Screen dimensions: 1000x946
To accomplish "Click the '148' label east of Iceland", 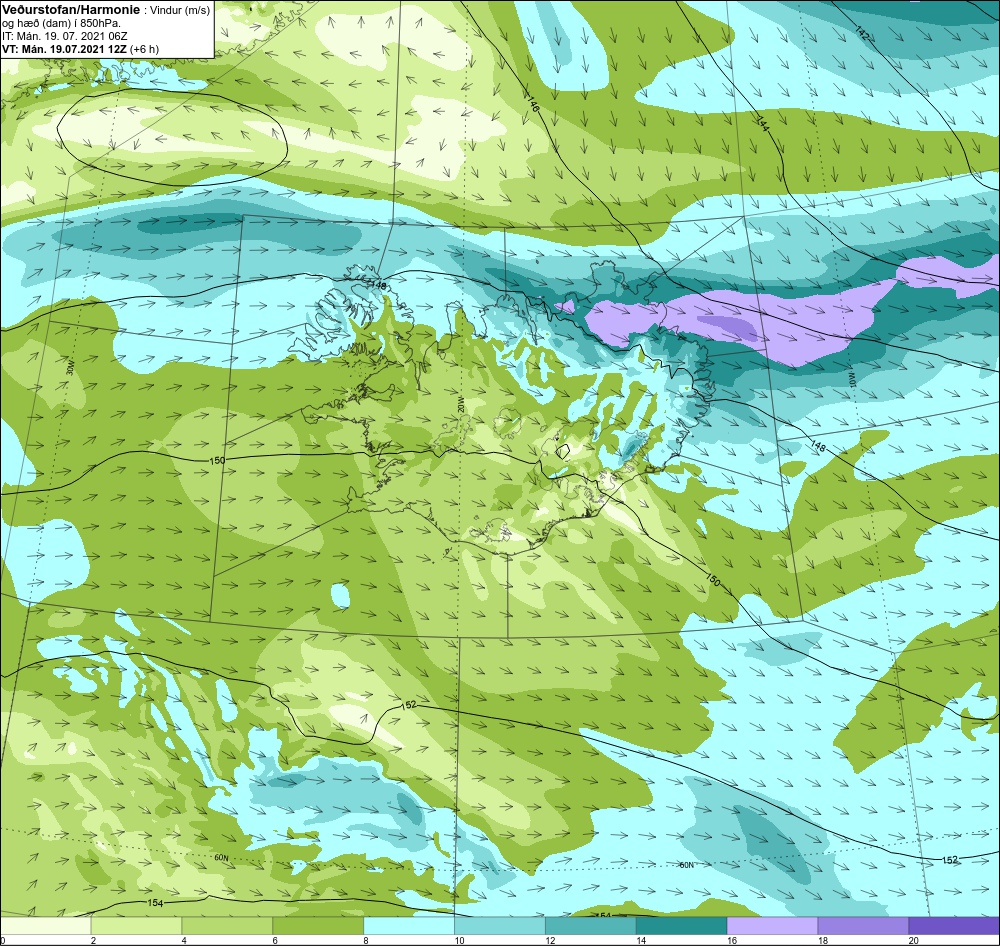I will 817,446.
